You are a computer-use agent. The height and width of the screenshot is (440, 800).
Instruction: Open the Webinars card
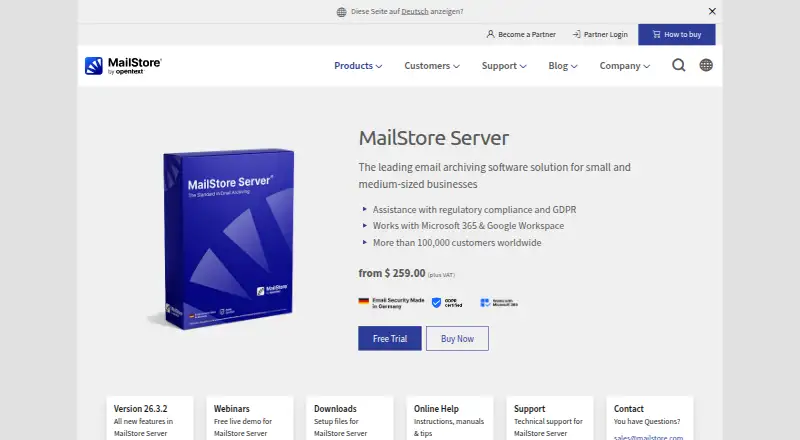[250, 419]
